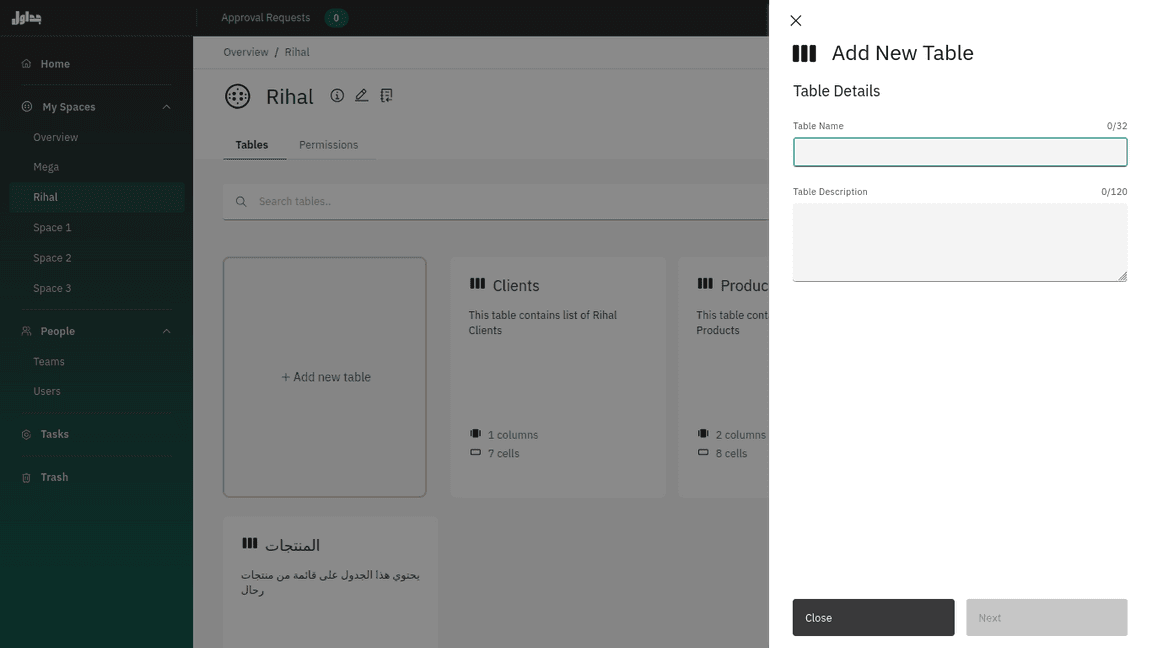Click the Next button

[x=1046, y=618]
